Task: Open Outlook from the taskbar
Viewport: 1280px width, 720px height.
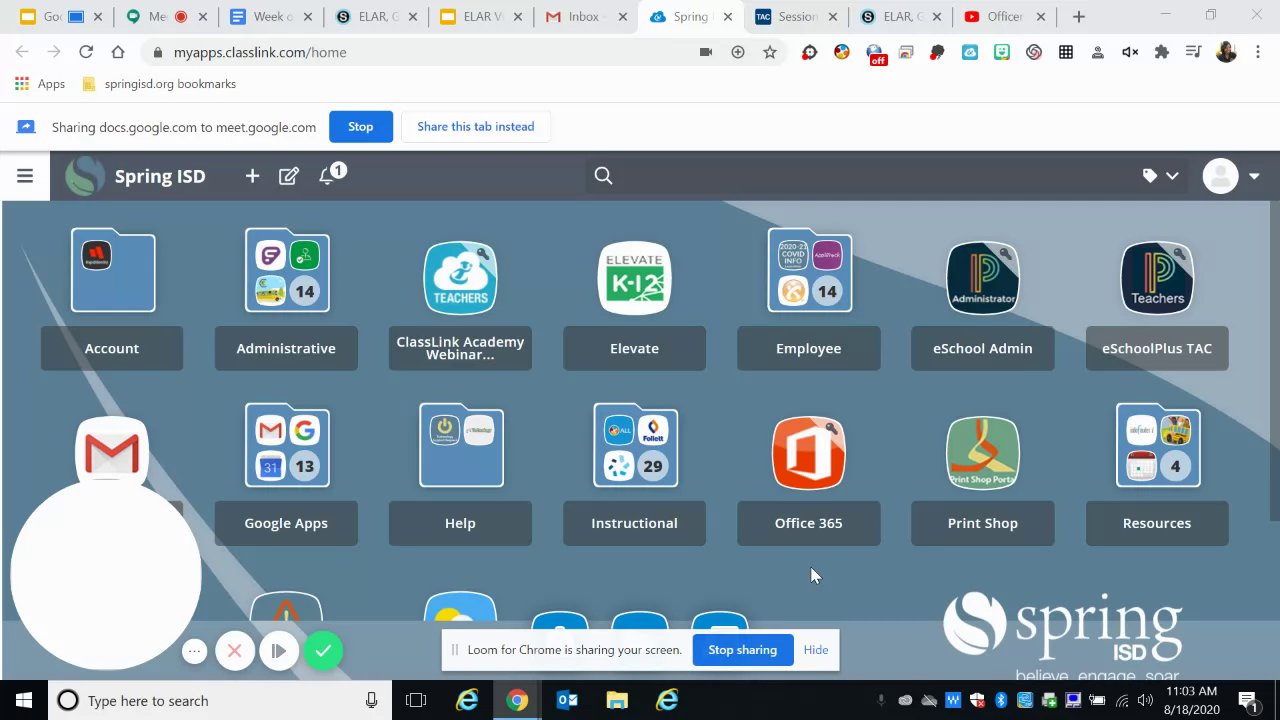Action: [567, 701]
